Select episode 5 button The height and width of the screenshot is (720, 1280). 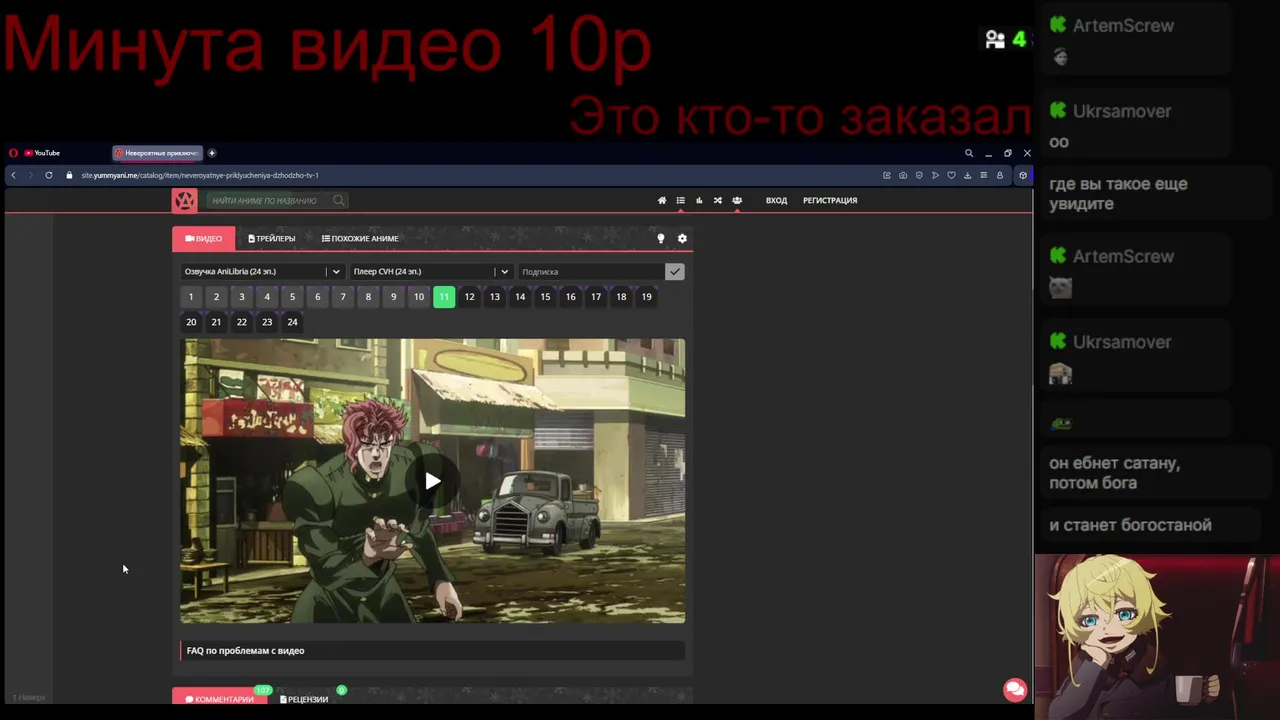tap(292, 297)
